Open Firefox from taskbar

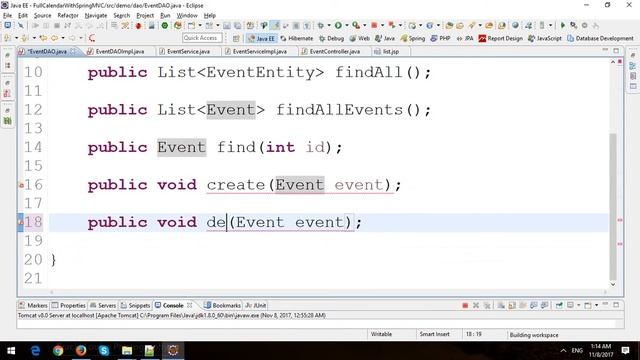(x=81, y=351)
